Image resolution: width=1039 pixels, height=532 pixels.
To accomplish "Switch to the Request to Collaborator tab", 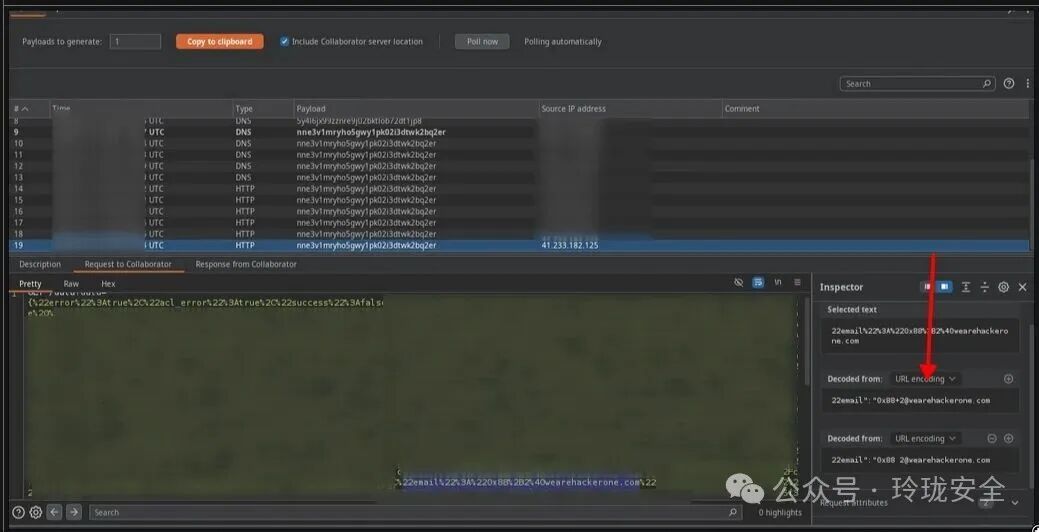I will click(128, 264).
